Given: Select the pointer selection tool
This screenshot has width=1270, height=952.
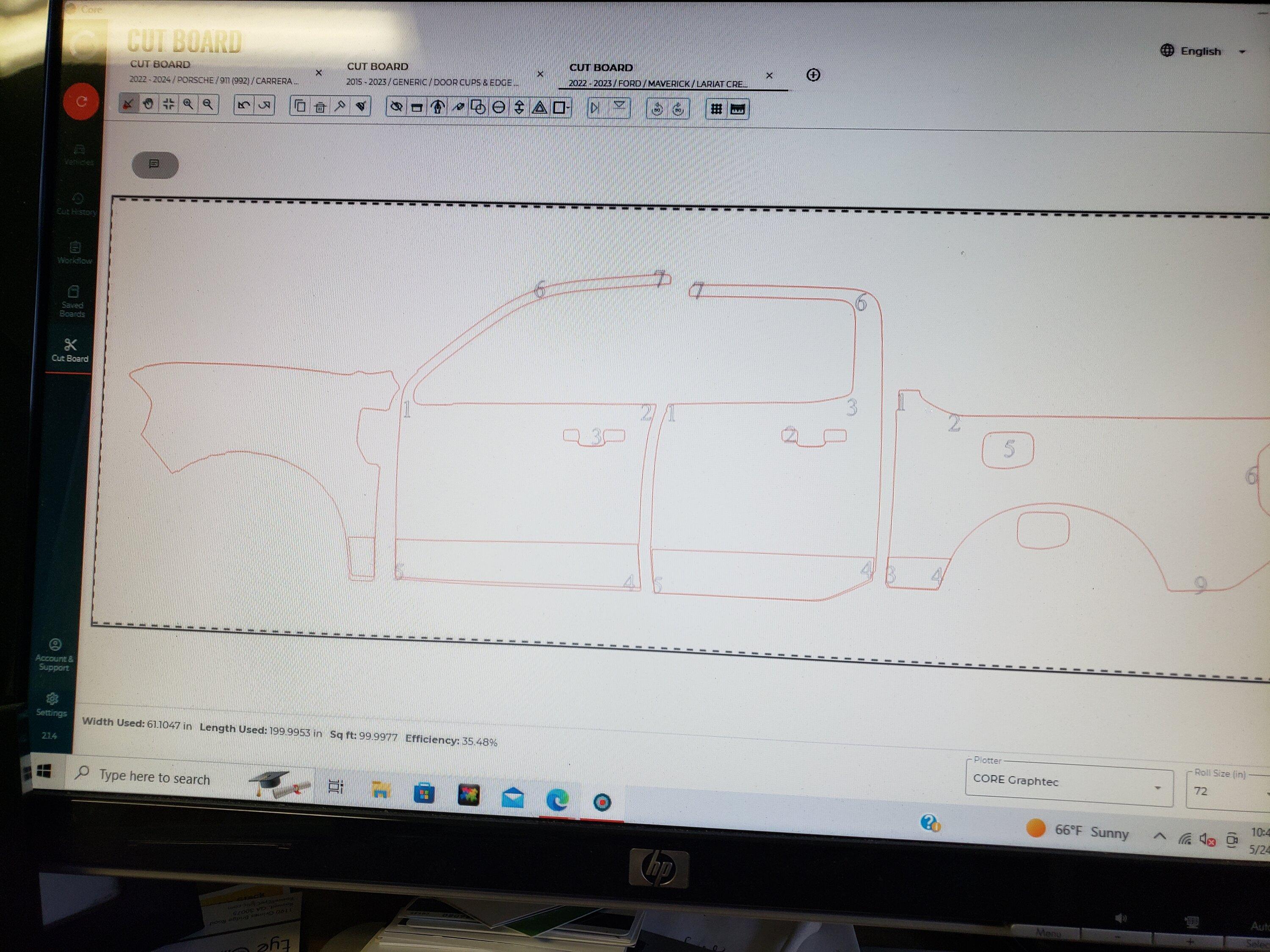Looking at the screenshot, I should click(129, 104).
